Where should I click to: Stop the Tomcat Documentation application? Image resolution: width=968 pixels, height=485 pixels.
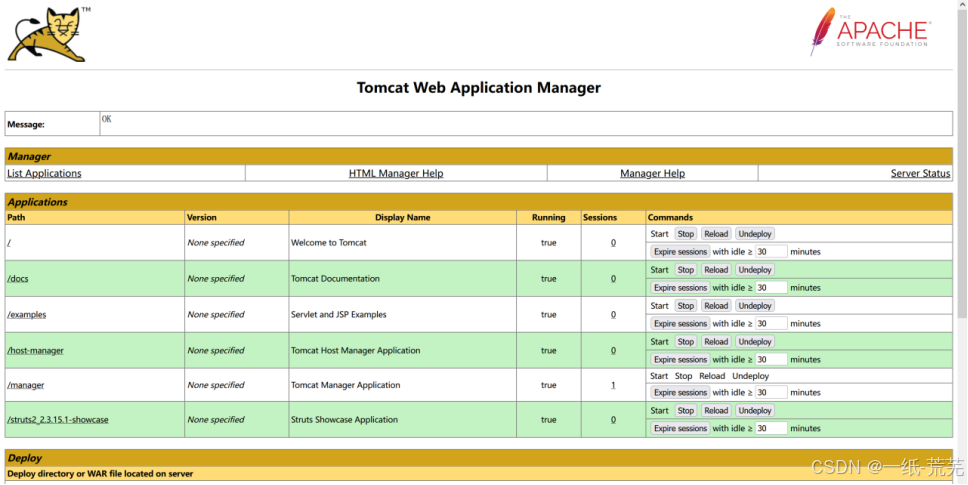[x=685, y=270]
